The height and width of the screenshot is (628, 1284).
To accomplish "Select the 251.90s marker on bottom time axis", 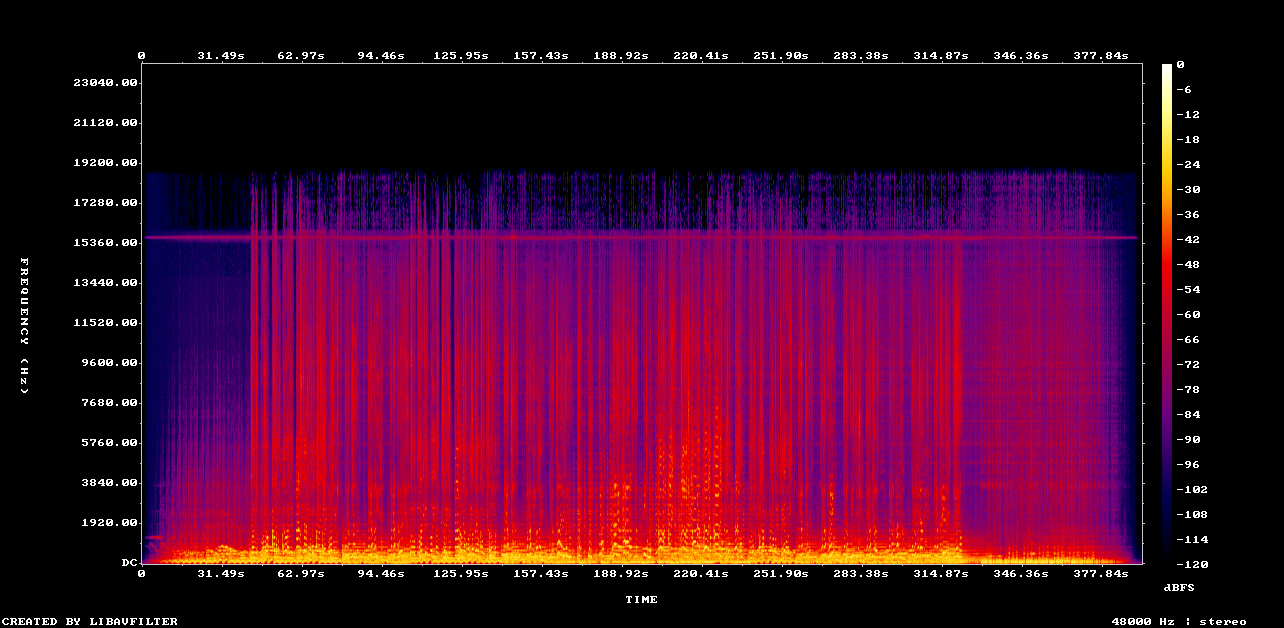I will tap(781, 574).
